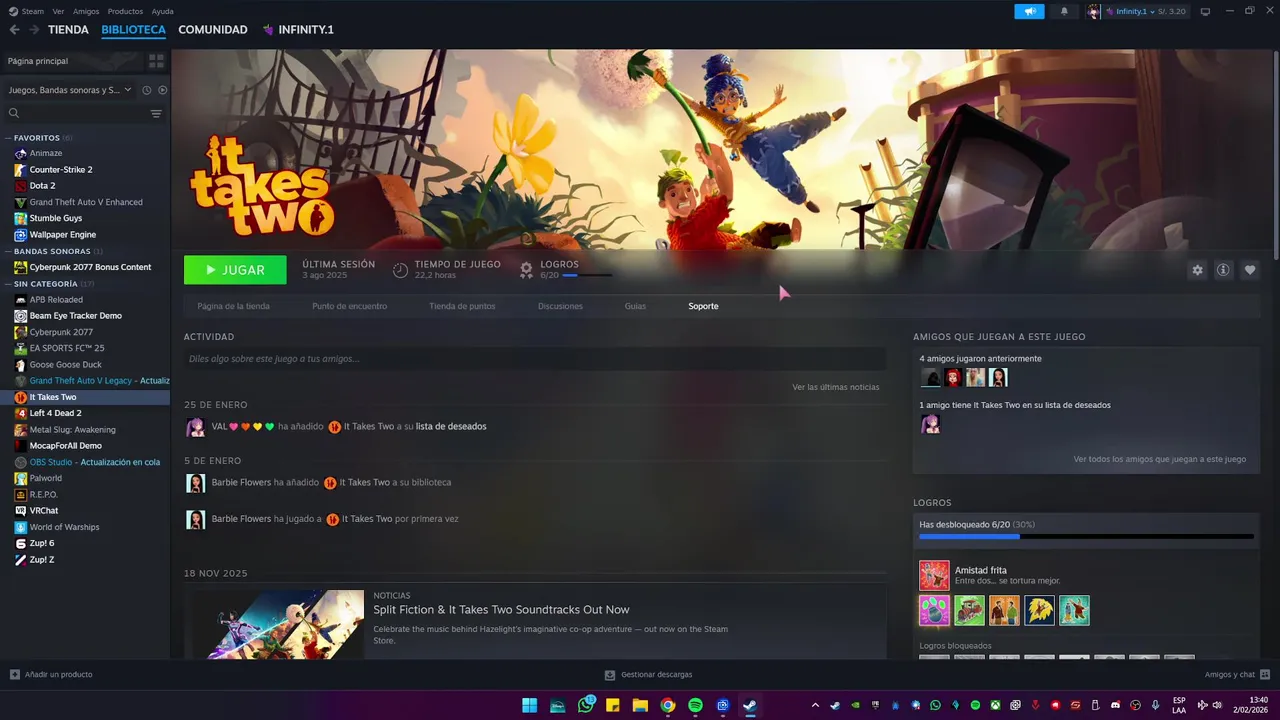
Task: Open WhatsApp from the taskbar
Action: coord(586,705)
